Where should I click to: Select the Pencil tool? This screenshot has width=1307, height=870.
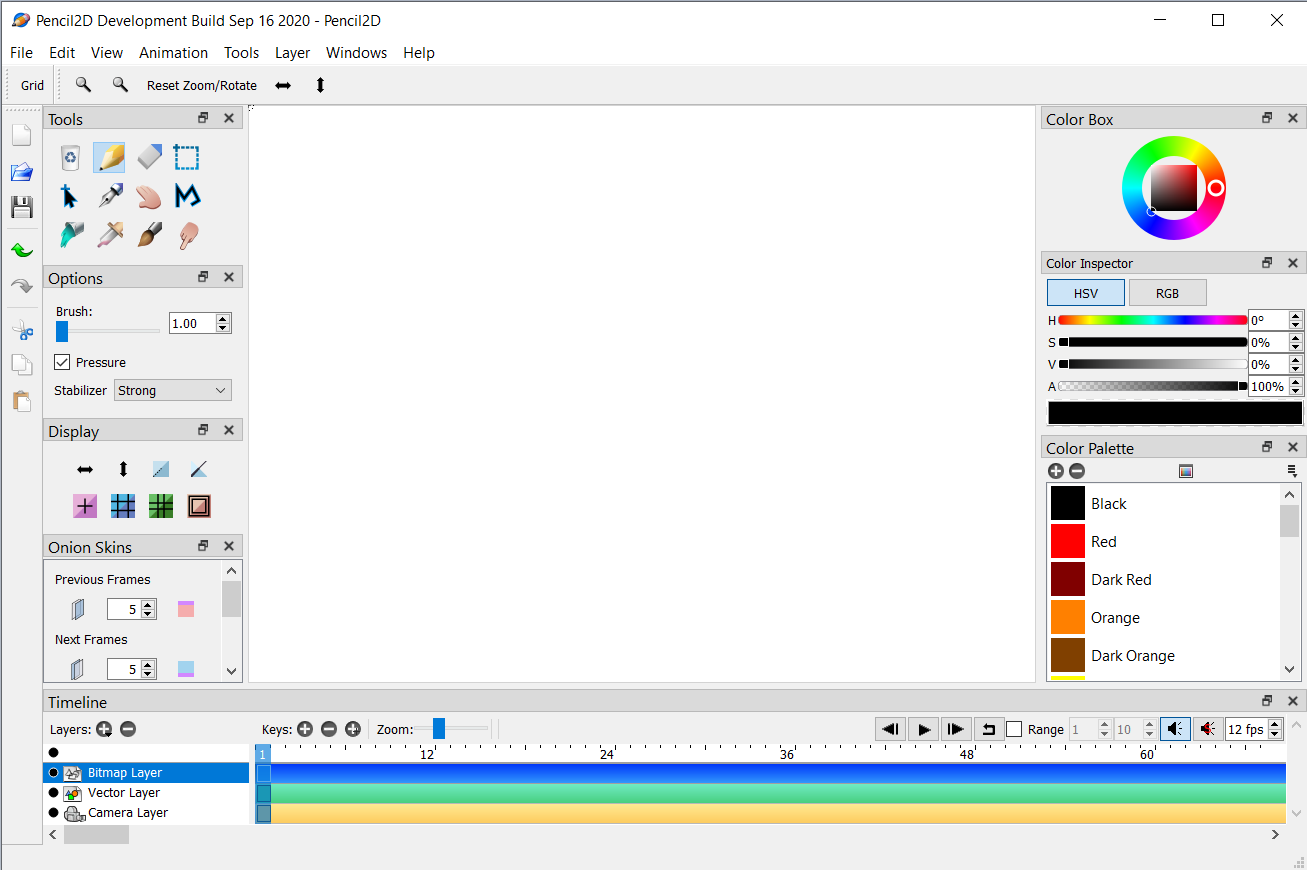[x=109, y=158]
